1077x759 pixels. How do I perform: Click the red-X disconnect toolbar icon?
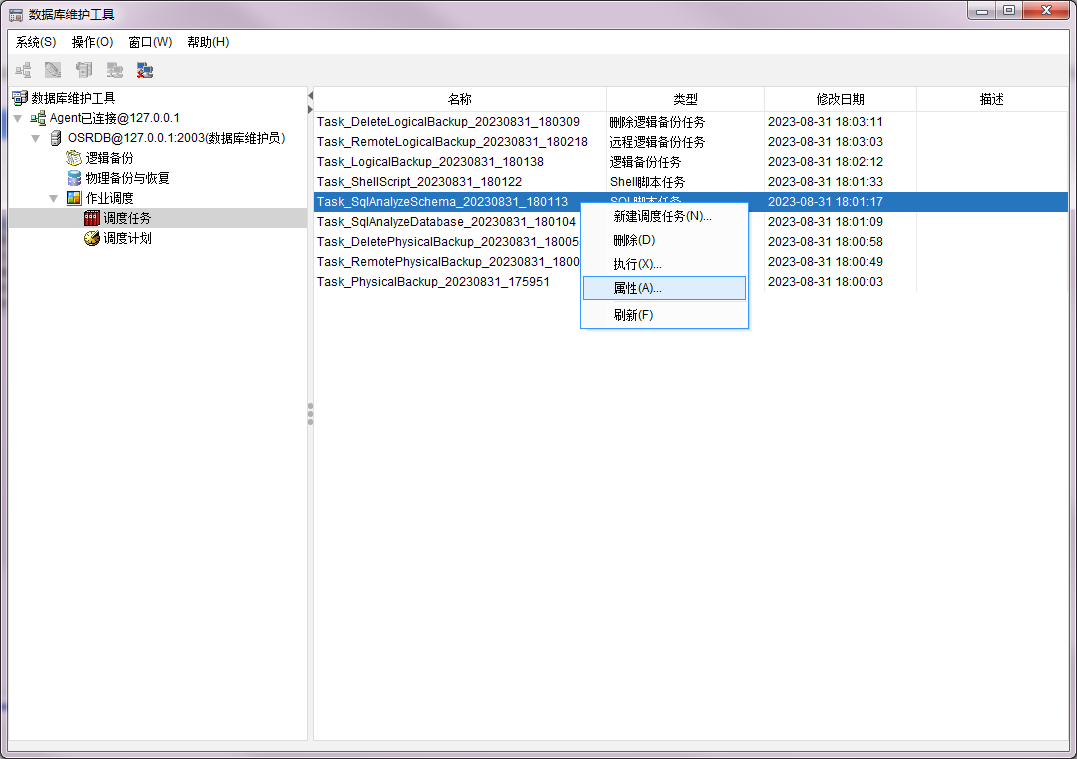tap(145, 70)
